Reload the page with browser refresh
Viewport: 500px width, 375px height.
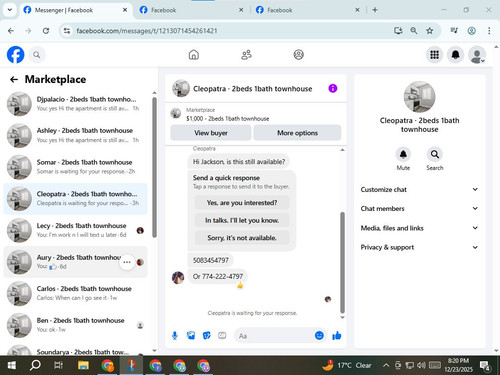[x=46, y=31]
